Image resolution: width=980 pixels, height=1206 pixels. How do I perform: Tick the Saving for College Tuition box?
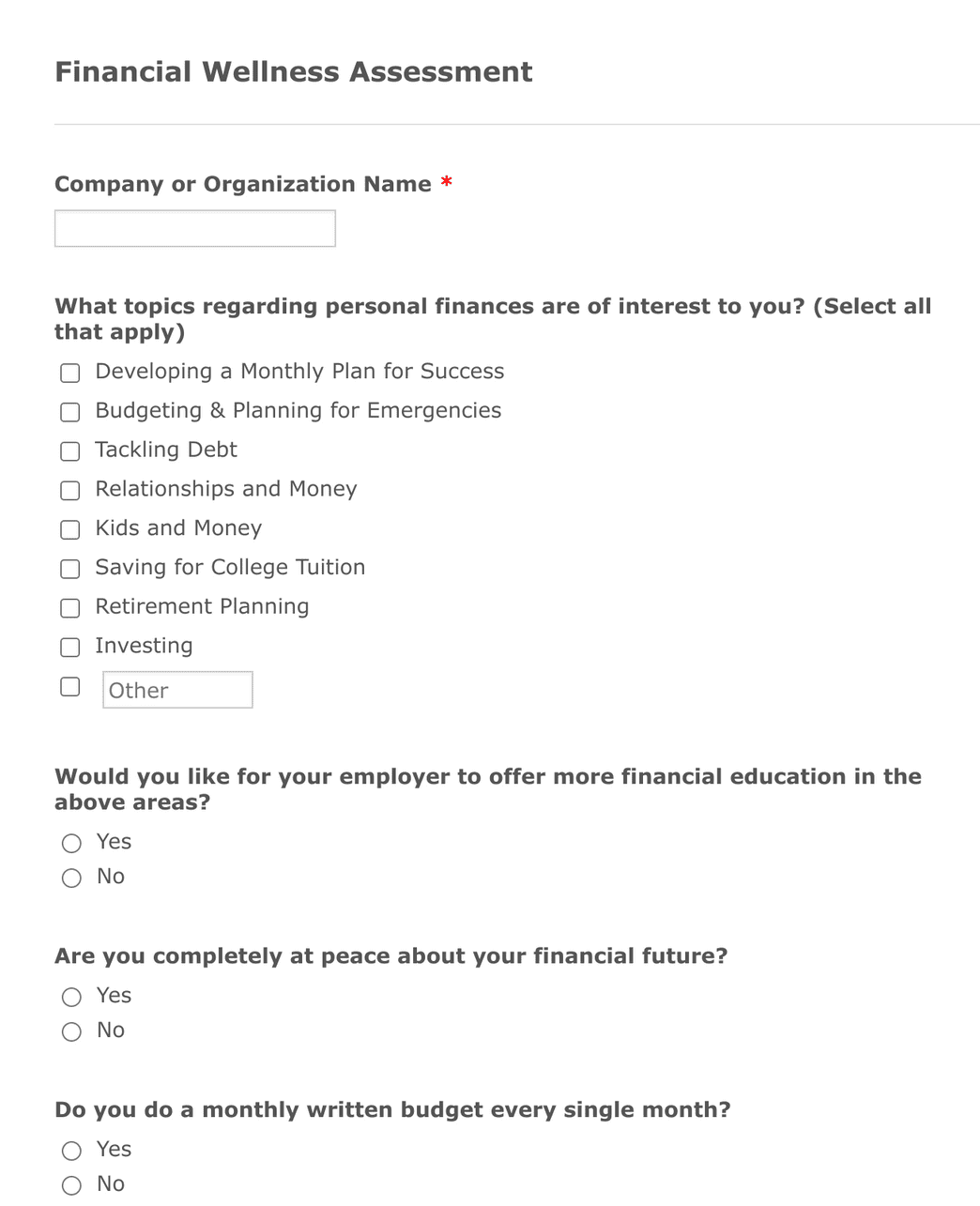tap(69, 569)
